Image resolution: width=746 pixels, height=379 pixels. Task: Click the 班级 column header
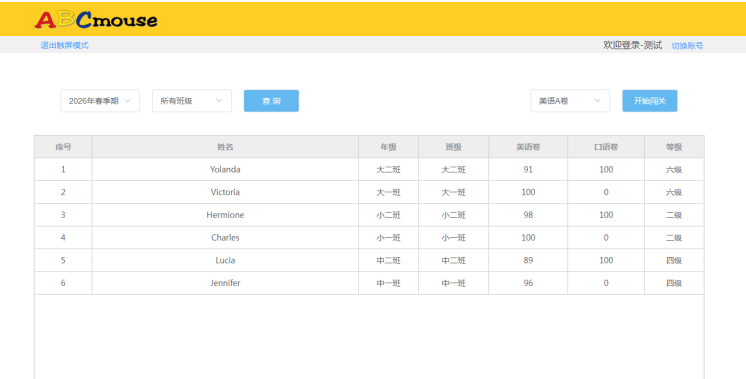click(x=453, y=147)
